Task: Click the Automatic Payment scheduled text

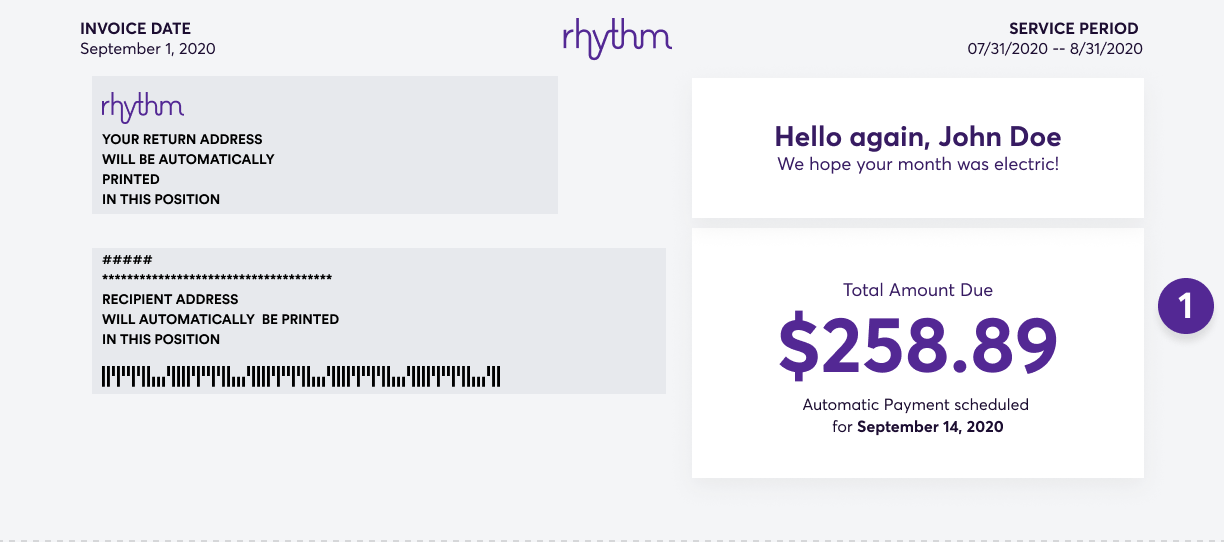Action: (x=916, y=405)
